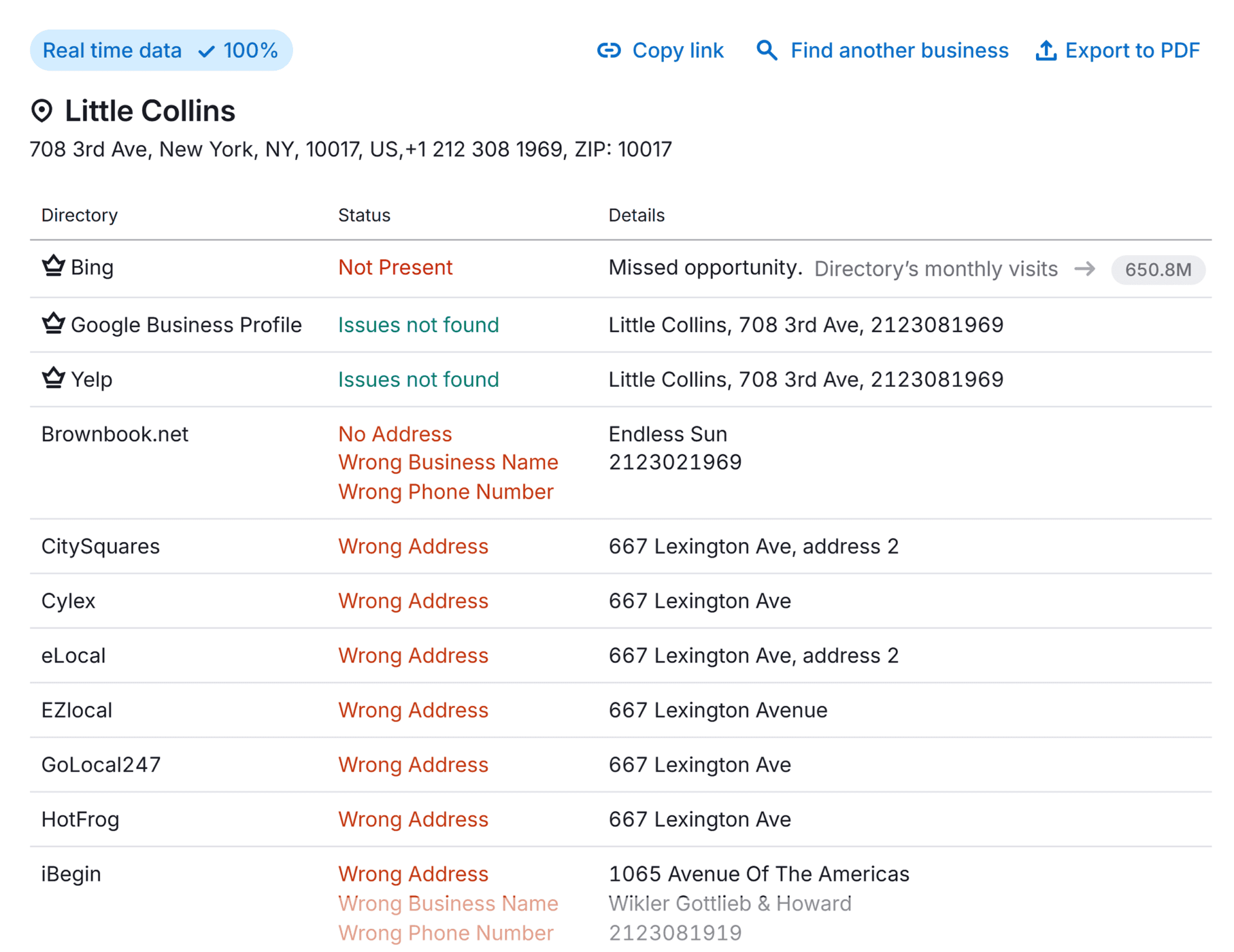Click the Copy link text

click(677, 50)
